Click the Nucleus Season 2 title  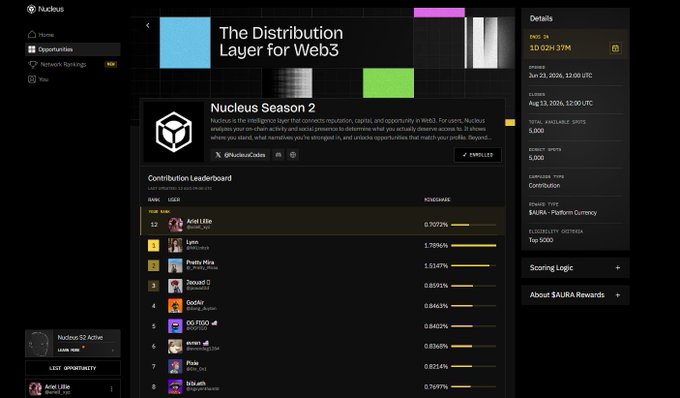pos(263,108)
